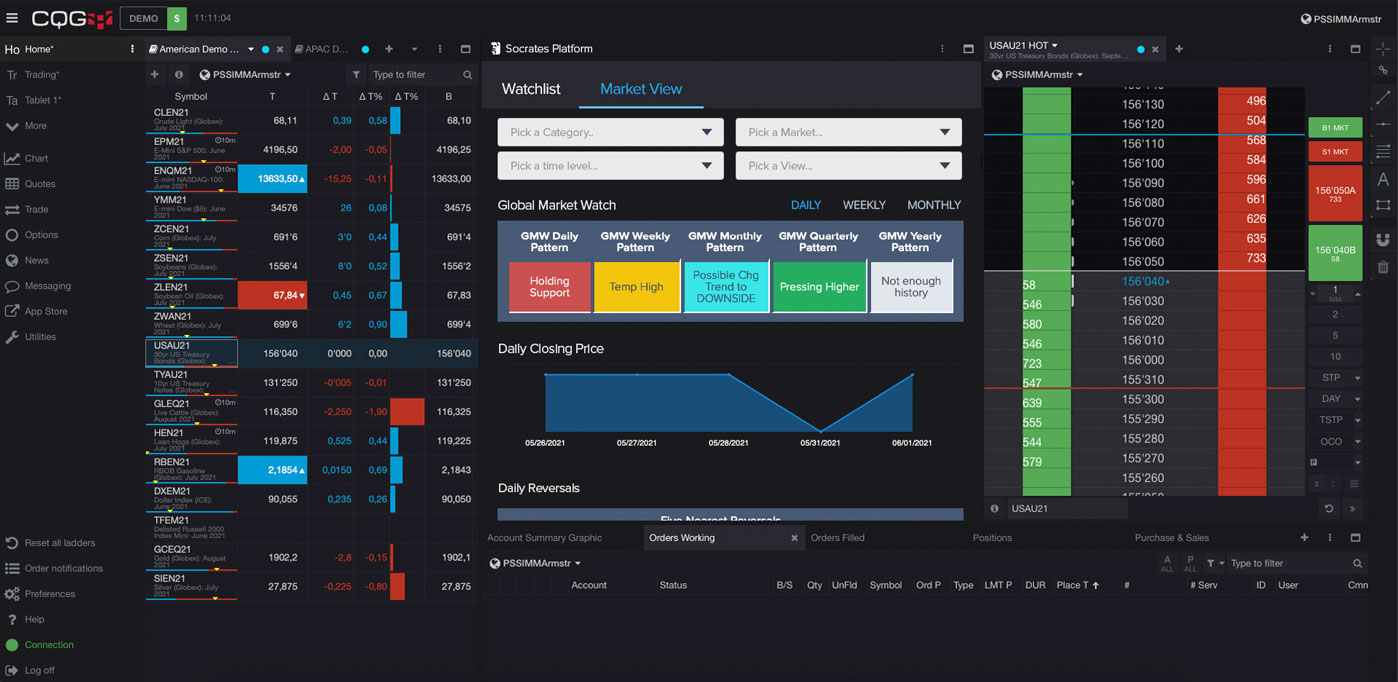Click the red 156'050A ask button
The width and height of the screenshot is (1398, 682).
pos(1335,193)
